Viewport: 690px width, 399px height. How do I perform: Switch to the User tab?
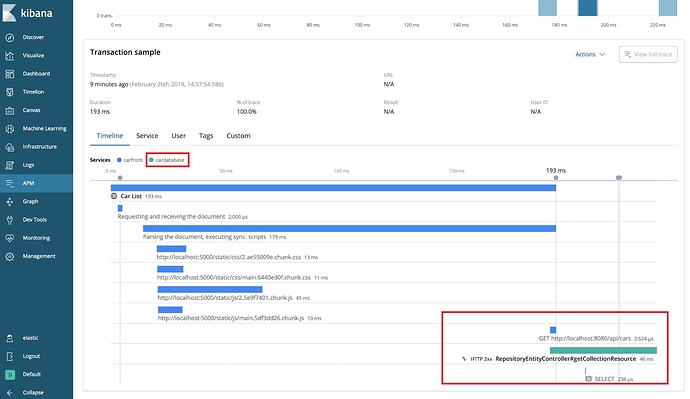point(178,136)
